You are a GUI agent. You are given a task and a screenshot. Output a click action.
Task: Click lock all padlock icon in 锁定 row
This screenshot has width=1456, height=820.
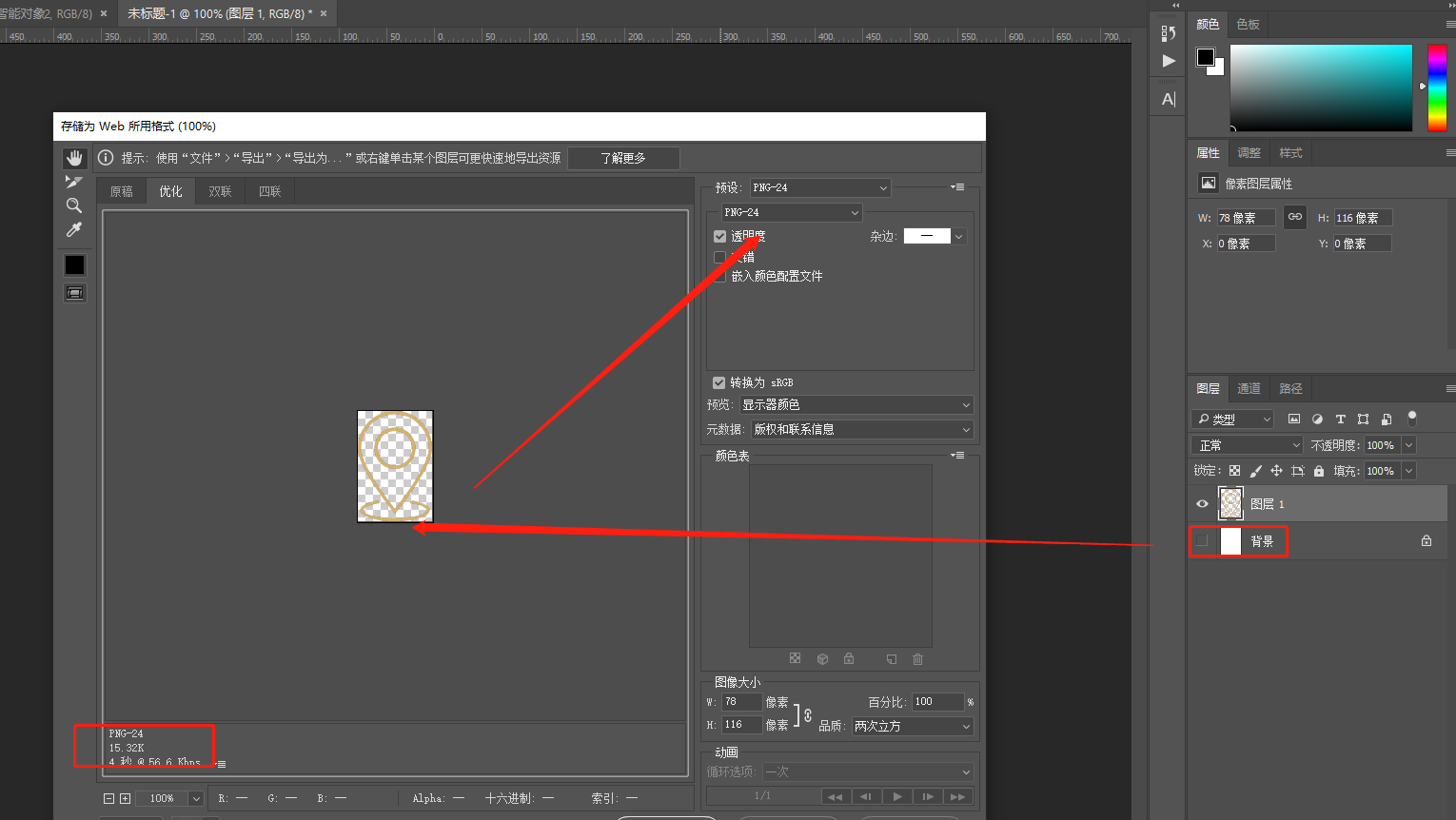click(x=1318, y=471)
